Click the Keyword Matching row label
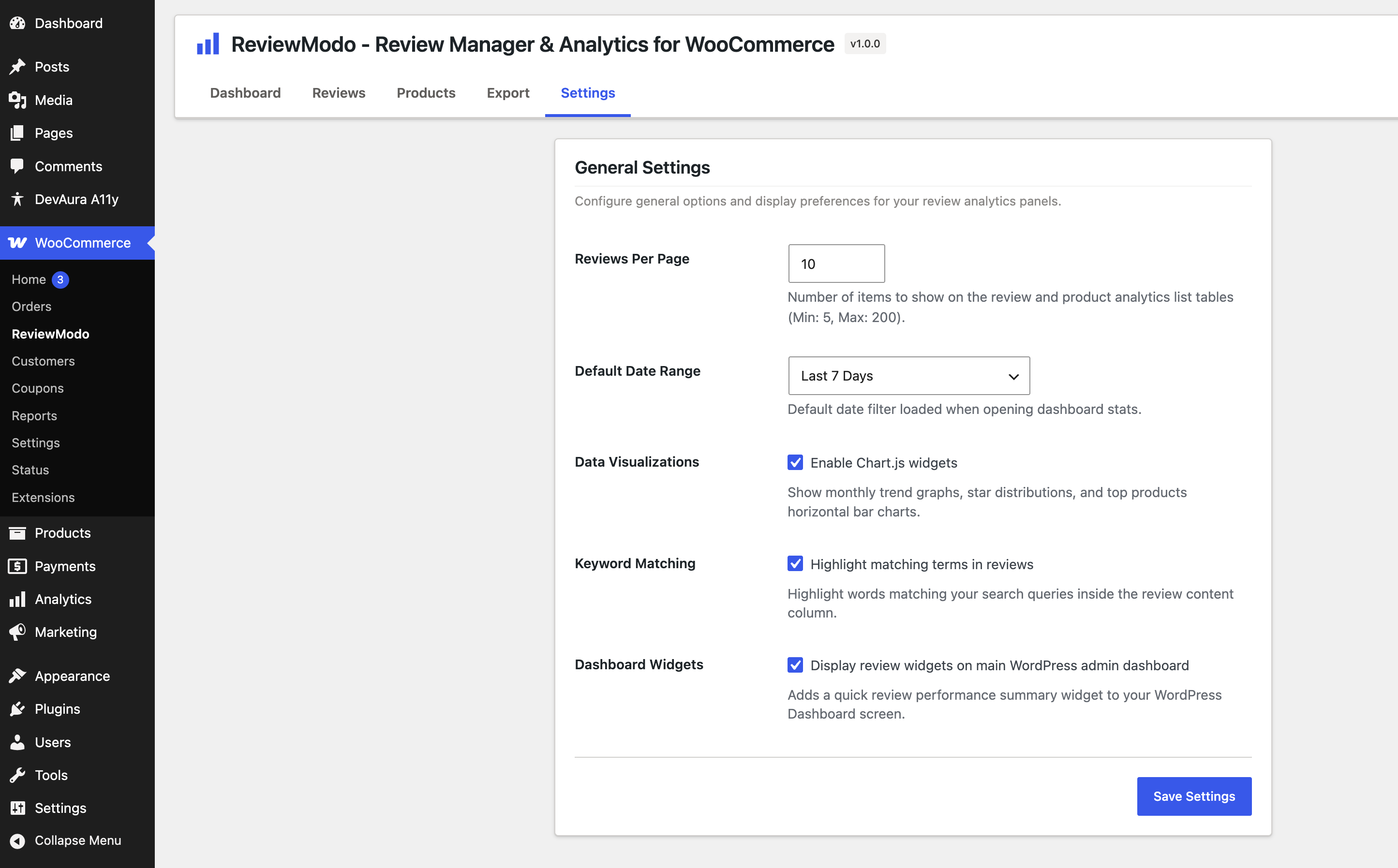 pos(635,563)
